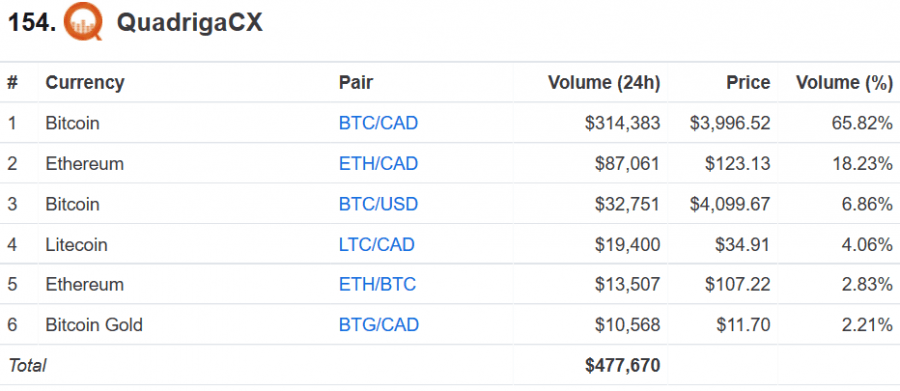Select the Ethereum row with ETH/CAD

450,164
